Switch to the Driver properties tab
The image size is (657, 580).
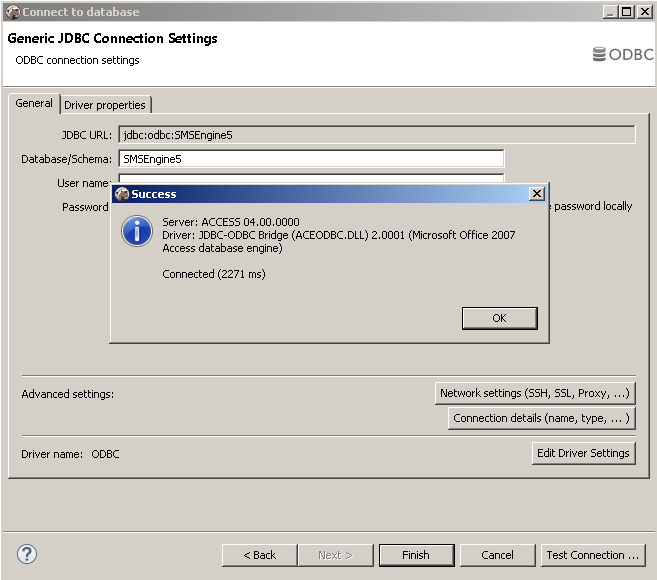[105, 105]
